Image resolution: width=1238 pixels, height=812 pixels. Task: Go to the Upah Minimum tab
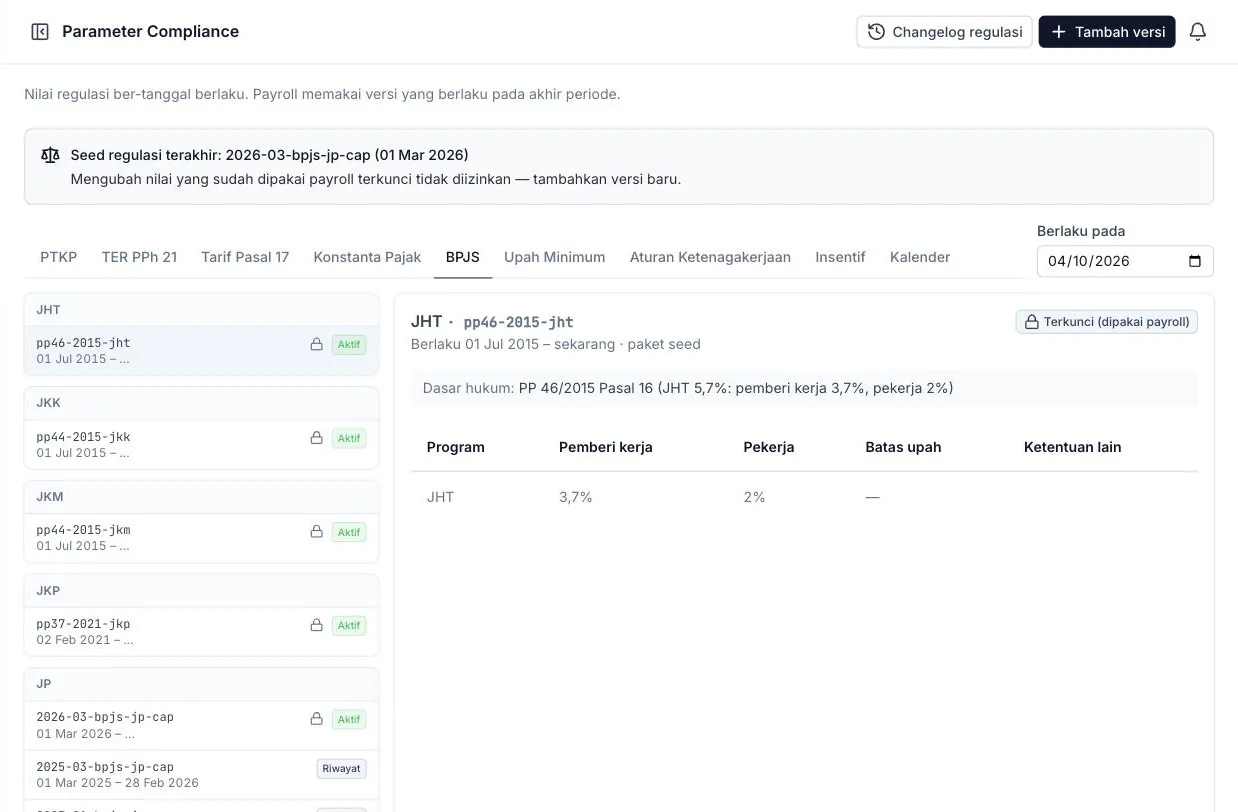555,257
